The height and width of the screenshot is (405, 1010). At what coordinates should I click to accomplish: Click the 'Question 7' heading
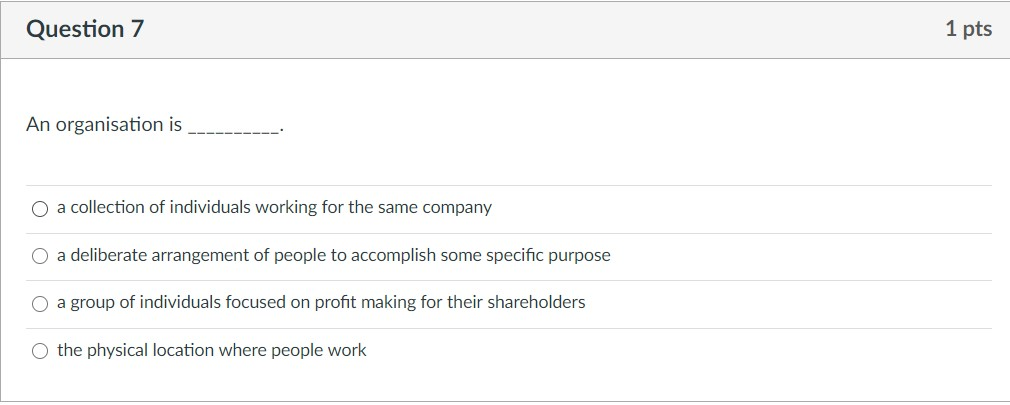tap(85, 30)
